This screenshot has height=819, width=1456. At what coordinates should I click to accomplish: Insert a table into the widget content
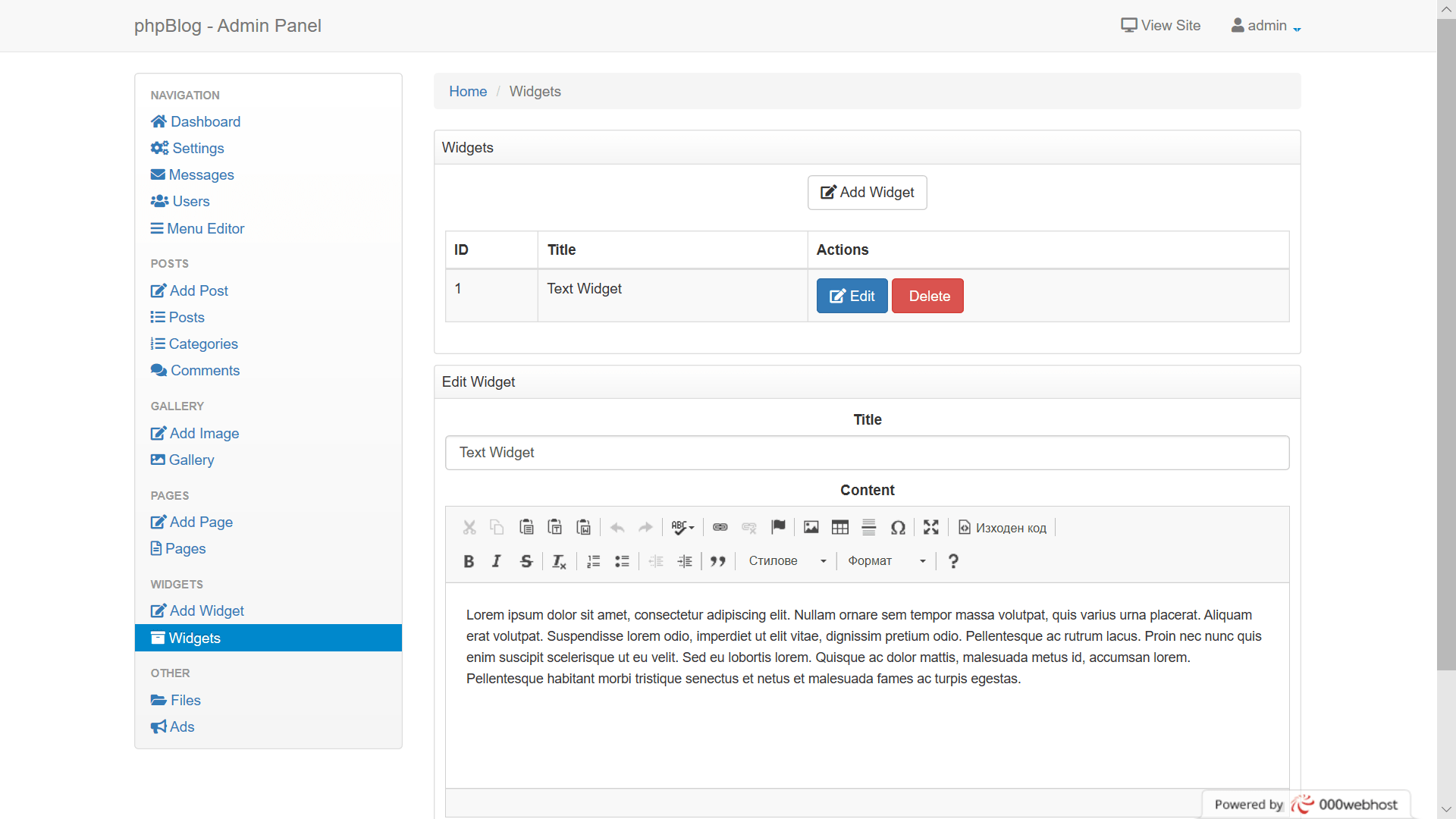click(x=839, y=527)
